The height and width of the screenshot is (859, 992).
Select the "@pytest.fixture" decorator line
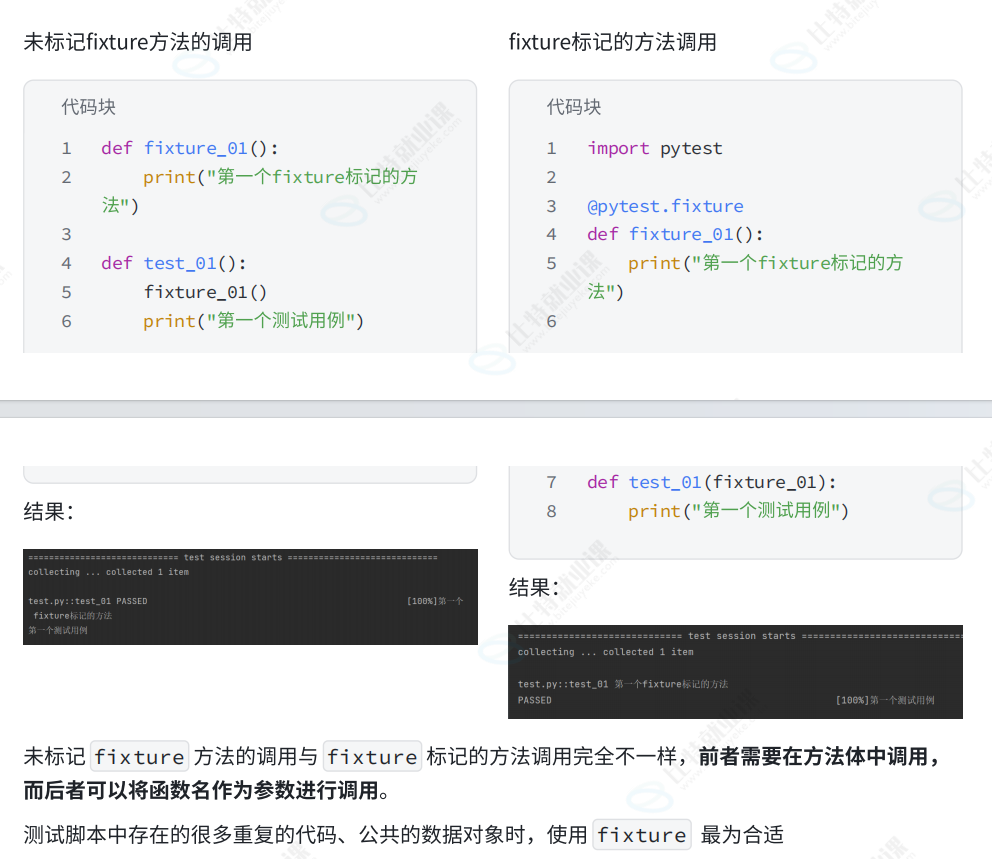pyautogui.click(x=665, y=206)
